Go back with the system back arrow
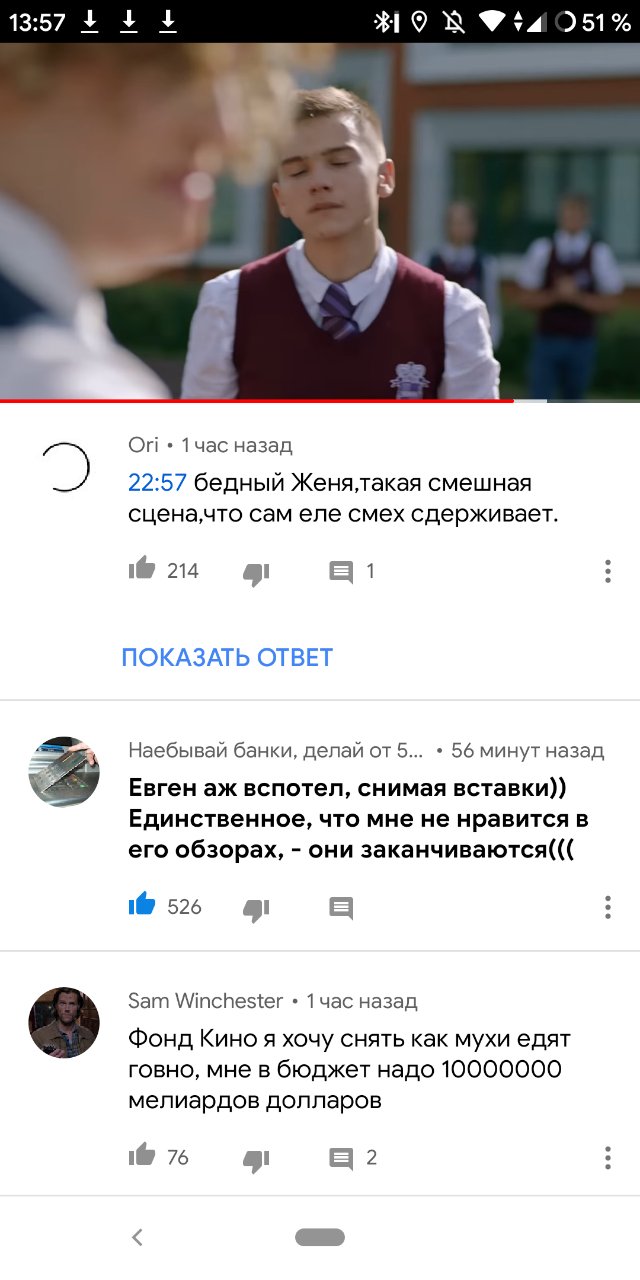 point(138,1238)
